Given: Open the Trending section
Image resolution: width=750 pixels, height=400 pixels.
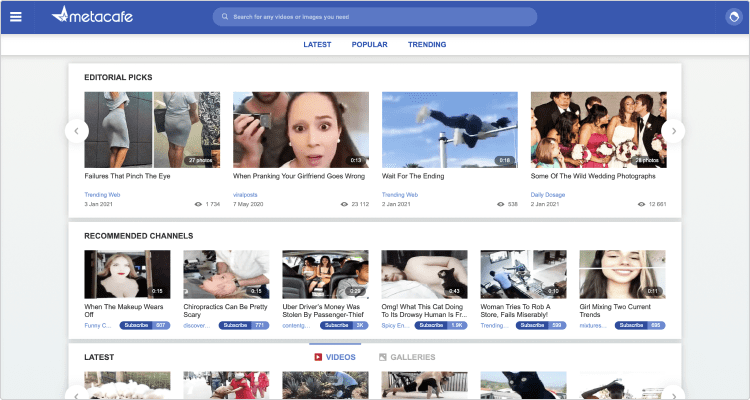Looking at the screenshot, I should 427,45.
